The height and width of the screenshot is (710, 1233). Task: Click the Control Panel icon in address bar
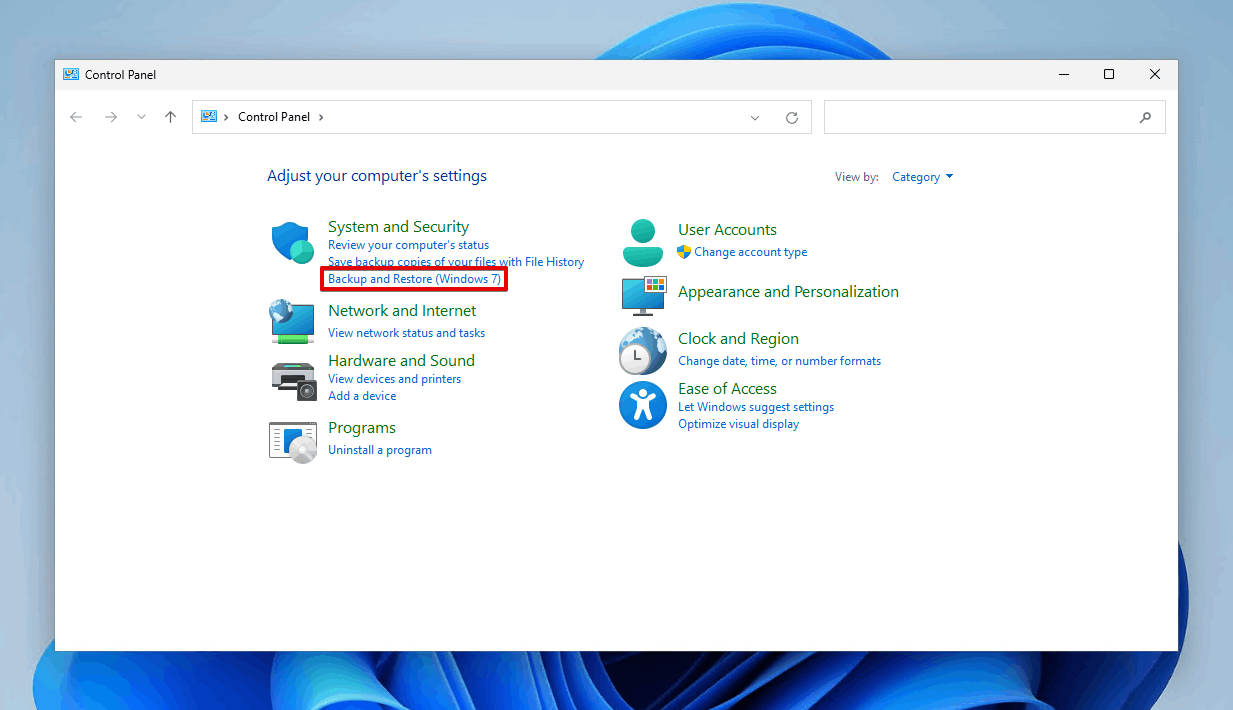pyautogui.click(x=209, y=116)
